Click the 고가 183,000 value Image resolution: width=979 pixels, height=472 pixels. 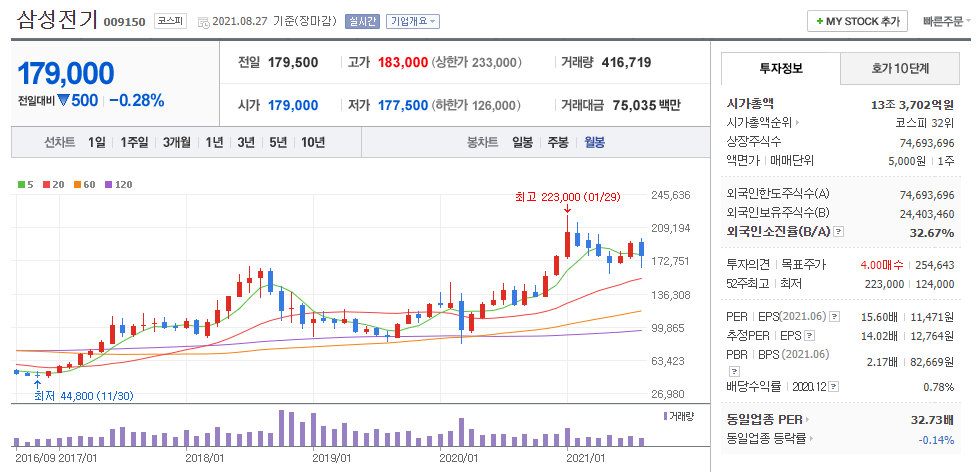click(401, 62)
